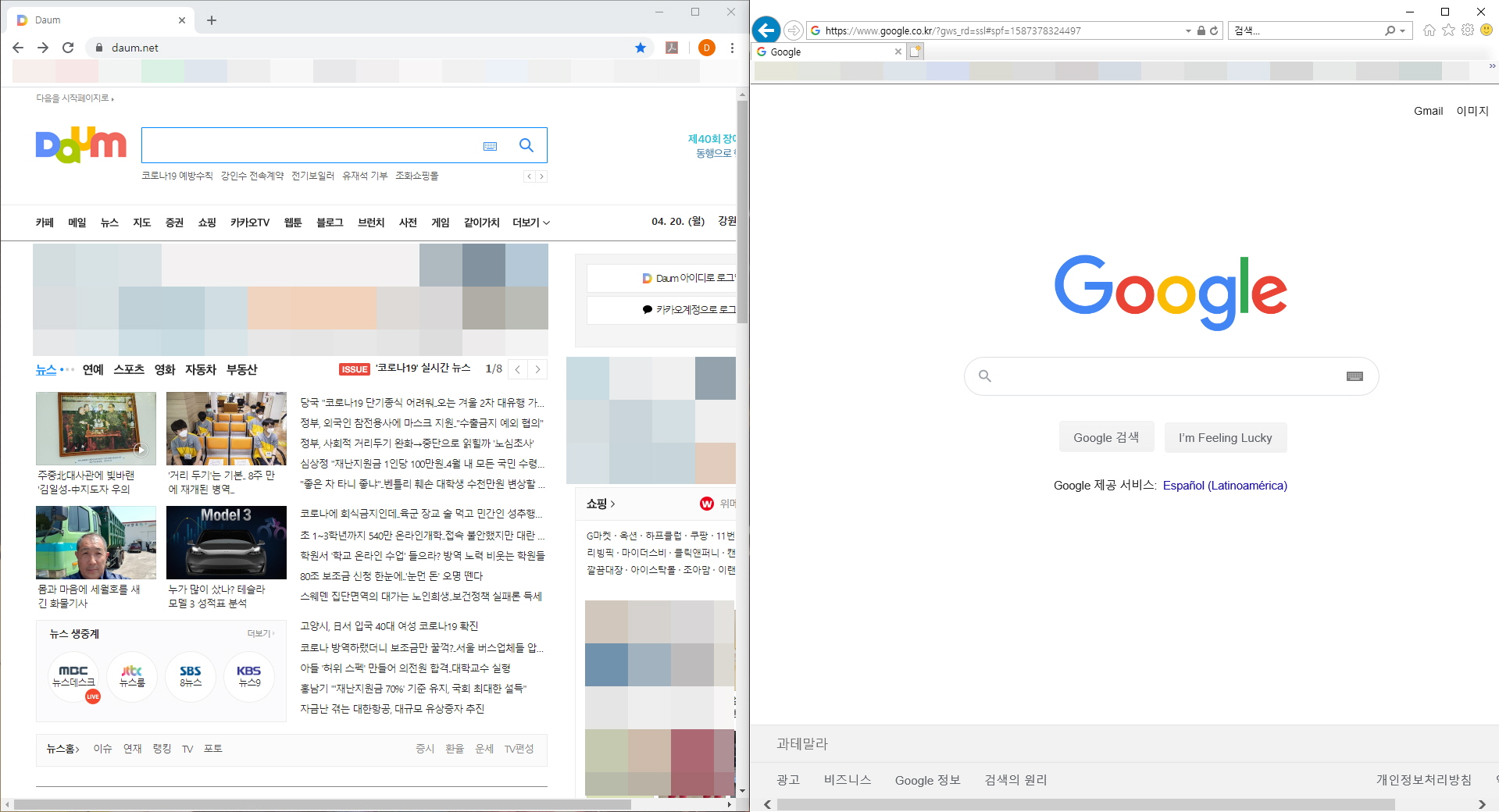Open the IE tools gear icon
This screenshot has width=1499, height=812.
pyautogui.click(x=1468, y=30)
